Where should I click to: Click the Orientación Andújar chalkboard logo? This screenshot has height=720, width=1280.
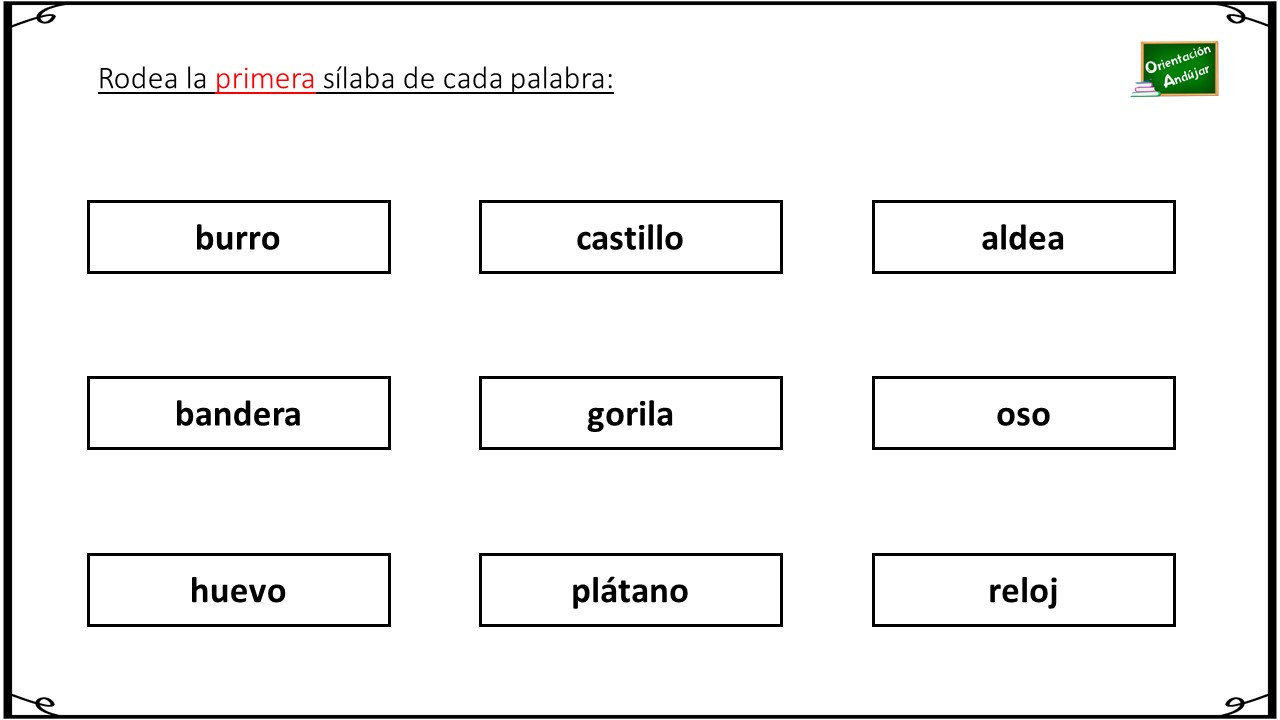click(x=1177, y=69)
